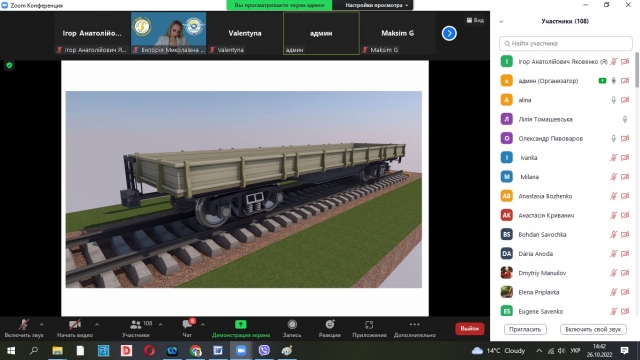Open the Дополнительно three-dots menu
Image resolution: width=640 pixels, height=360 pixels.
[x=414, y=324]
